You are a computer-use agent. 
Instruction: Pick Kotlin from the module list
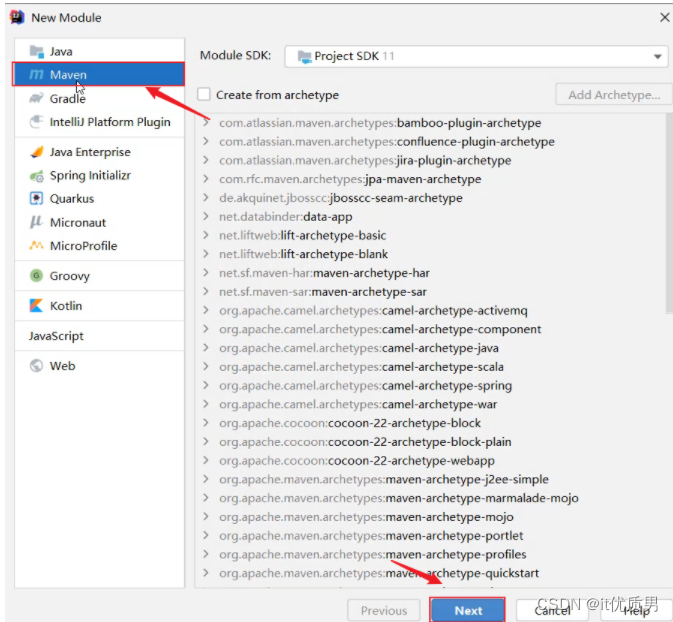pos(100,306)
